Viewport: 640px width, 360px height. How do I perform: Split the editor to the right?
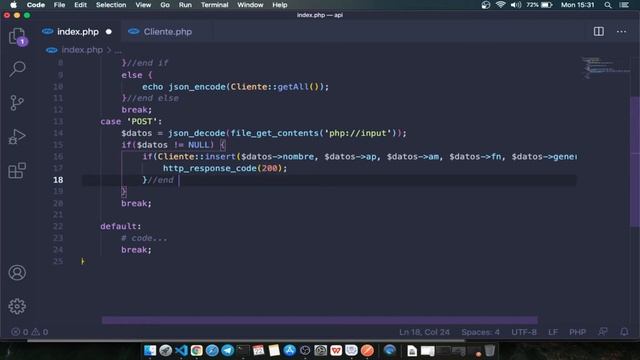[x=598, y=31]
